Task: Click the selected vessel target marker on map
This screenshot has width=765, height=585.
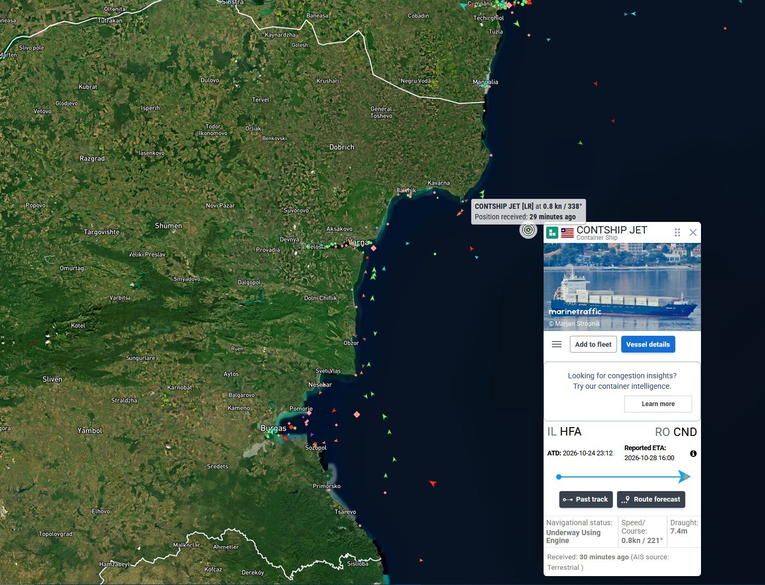Action: pos(528,230)
